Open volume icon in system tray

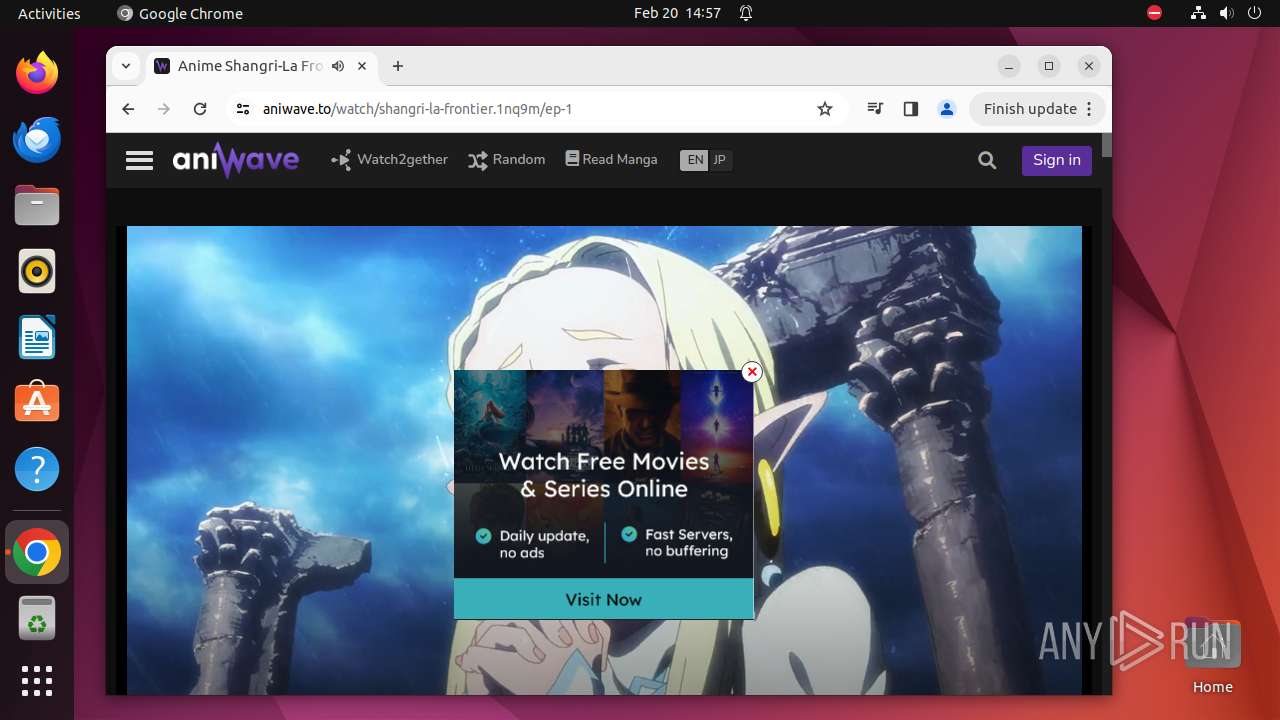(x=1227, y=13)
